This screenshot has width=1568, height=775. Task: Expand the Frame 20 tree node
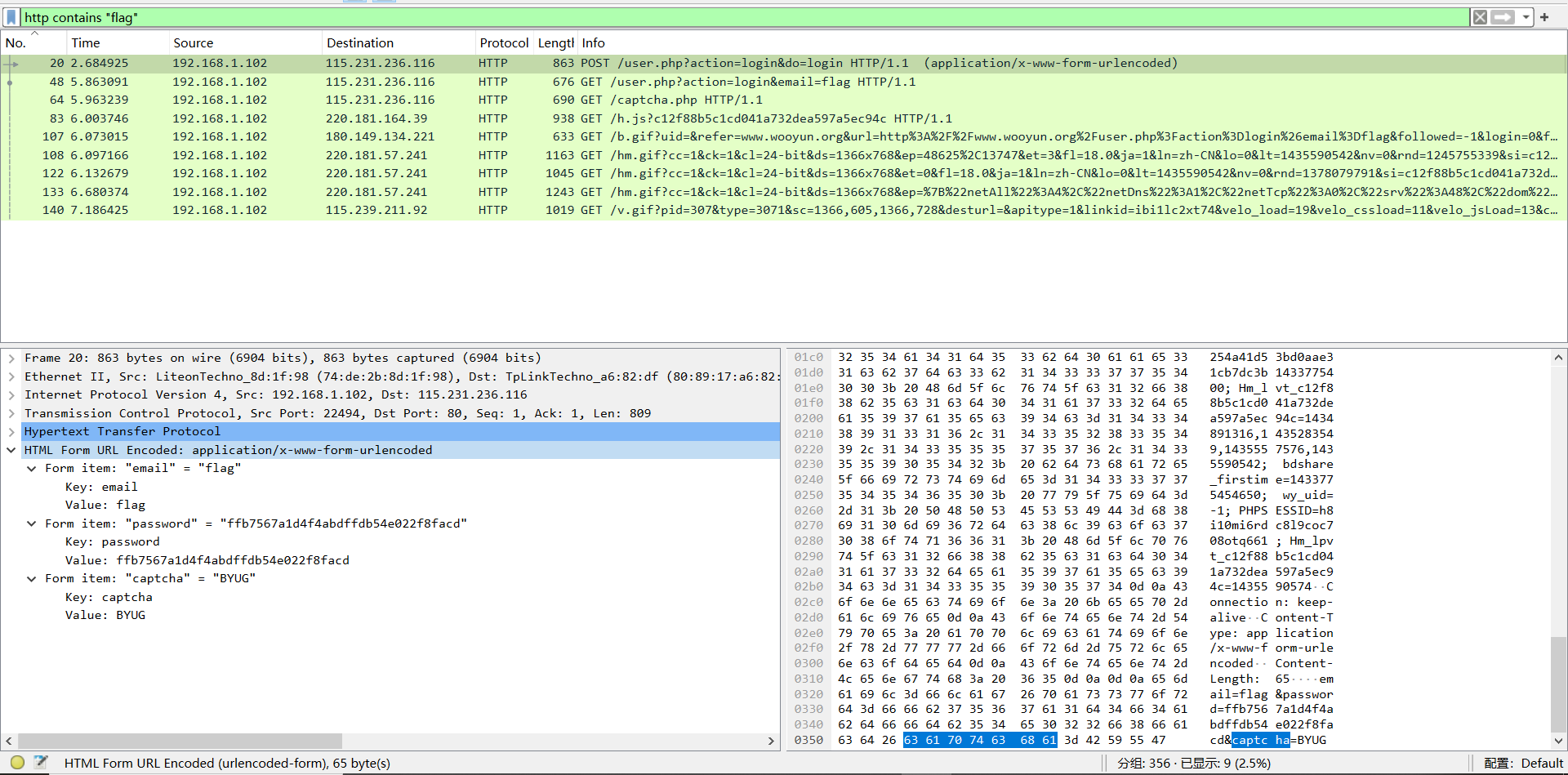coord(11,358)
